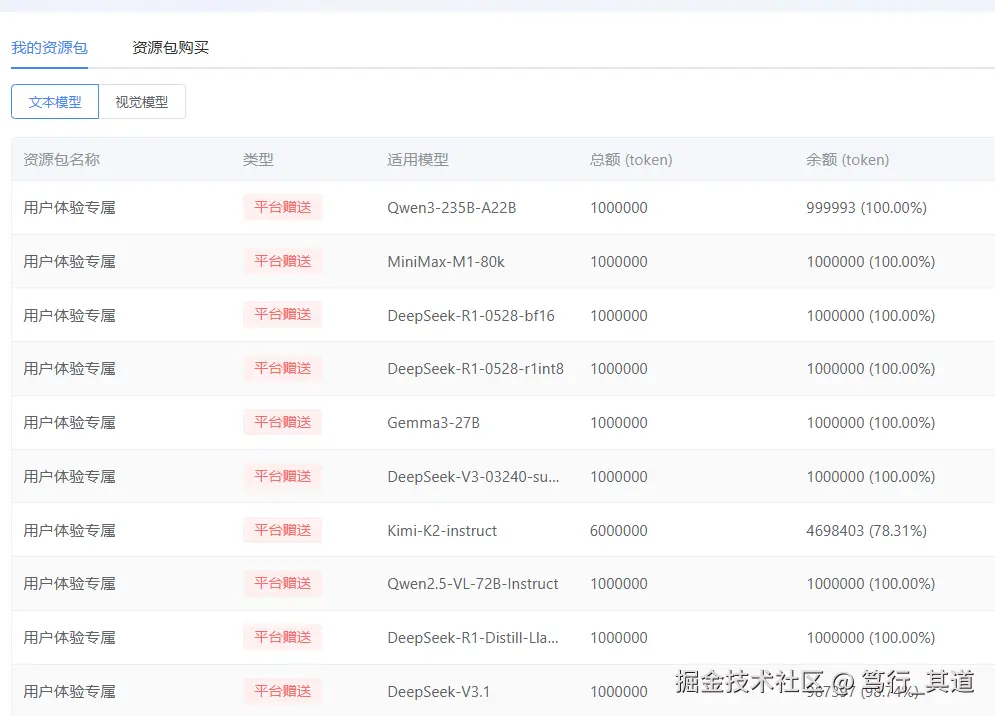This screenshot has width=995, height=716.
Task: Click the DeepSeek-R1-0528-r1int8 model cell
Action: tap(475, 369)
